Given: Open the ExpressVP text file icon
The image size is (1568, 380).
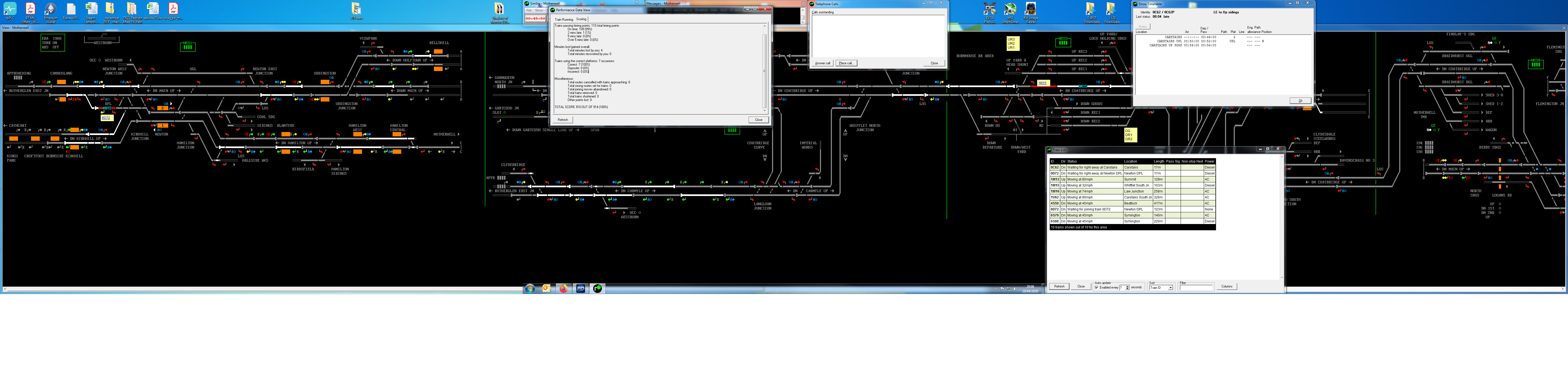Looking at the screenshot, I should point(71,11).
